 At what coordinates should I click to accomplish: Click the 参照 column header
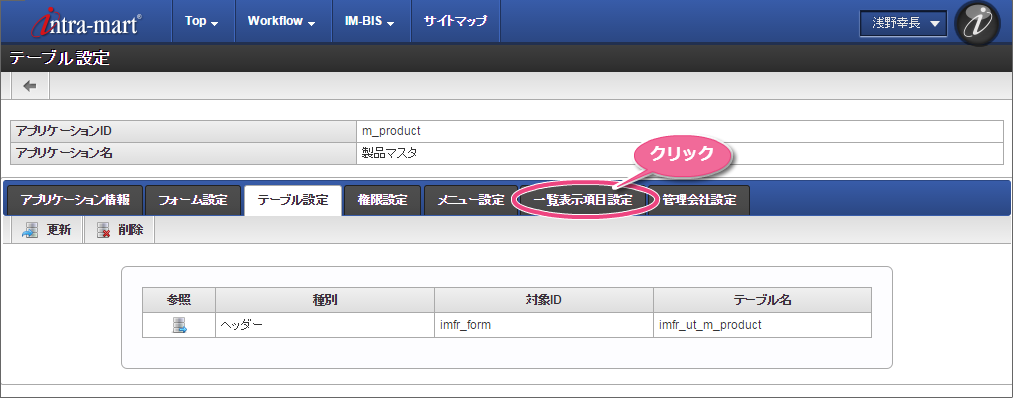click(179, 300)
